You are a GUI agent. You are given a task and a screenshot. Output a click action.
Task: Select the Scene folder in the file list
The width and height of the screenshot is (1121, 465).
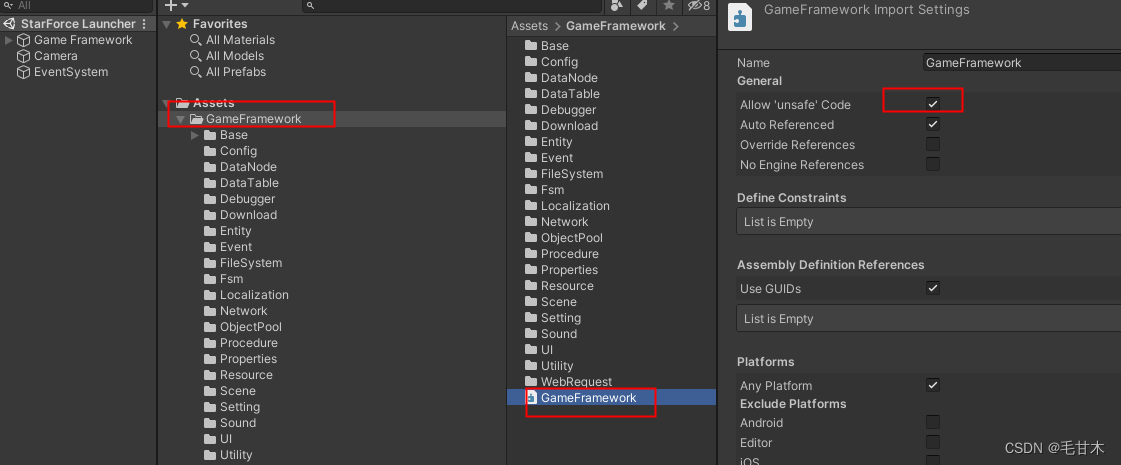(x=558, y=301)
